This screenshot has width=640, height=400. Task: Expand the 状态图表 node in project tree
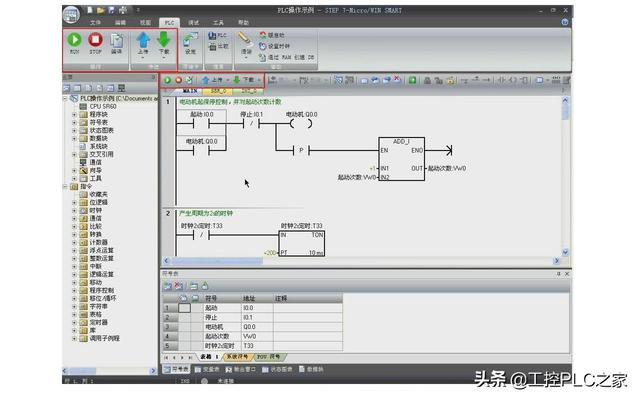74,130
